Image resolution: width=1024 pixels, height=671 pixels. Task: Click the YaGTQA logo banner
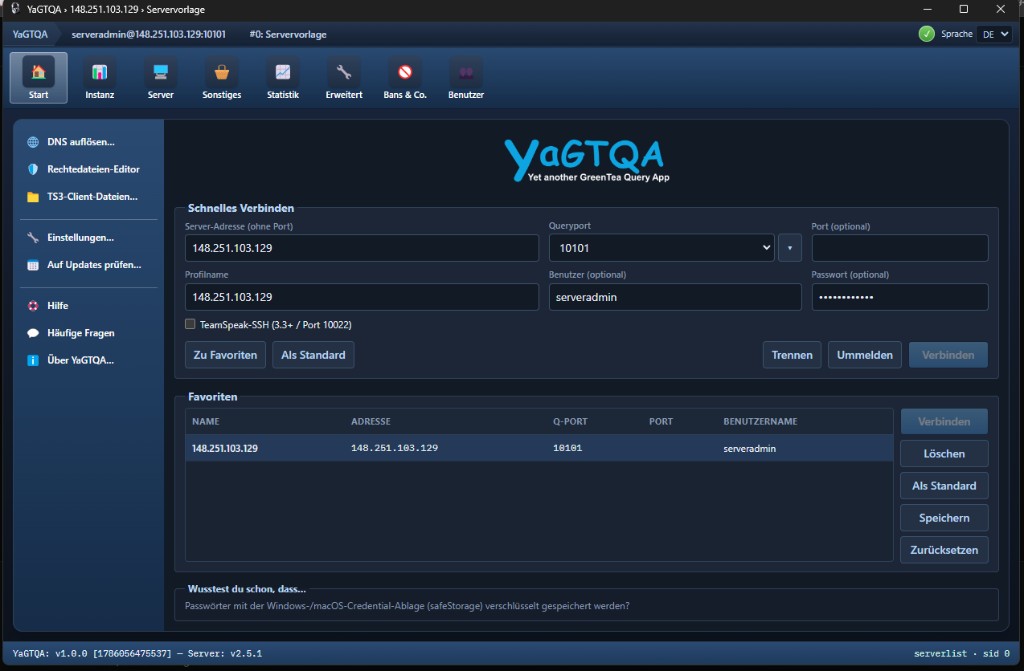point(586,160)
